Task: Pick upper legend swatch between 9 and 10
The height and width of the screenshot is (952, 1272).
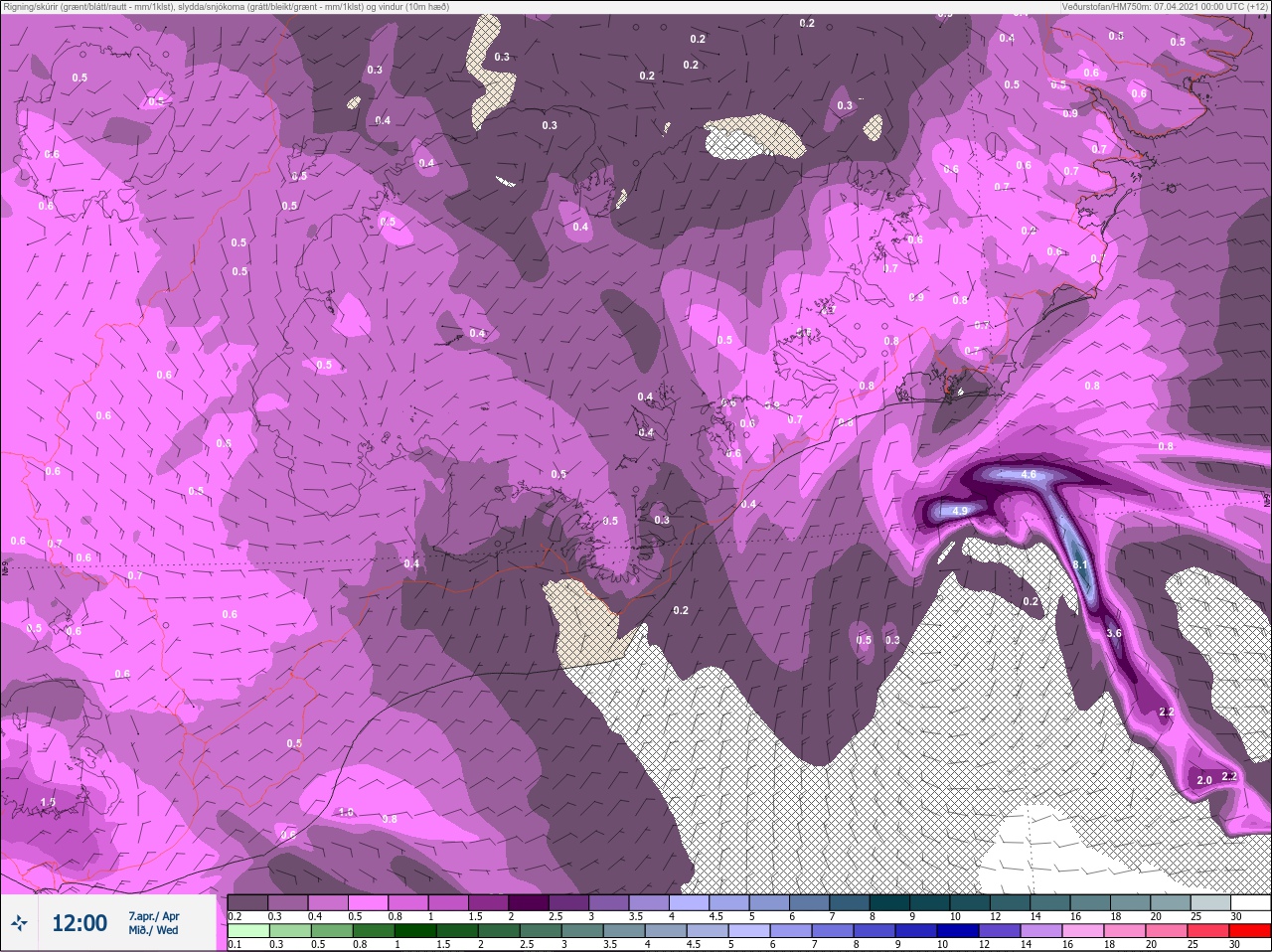Action: click(931, 902)
